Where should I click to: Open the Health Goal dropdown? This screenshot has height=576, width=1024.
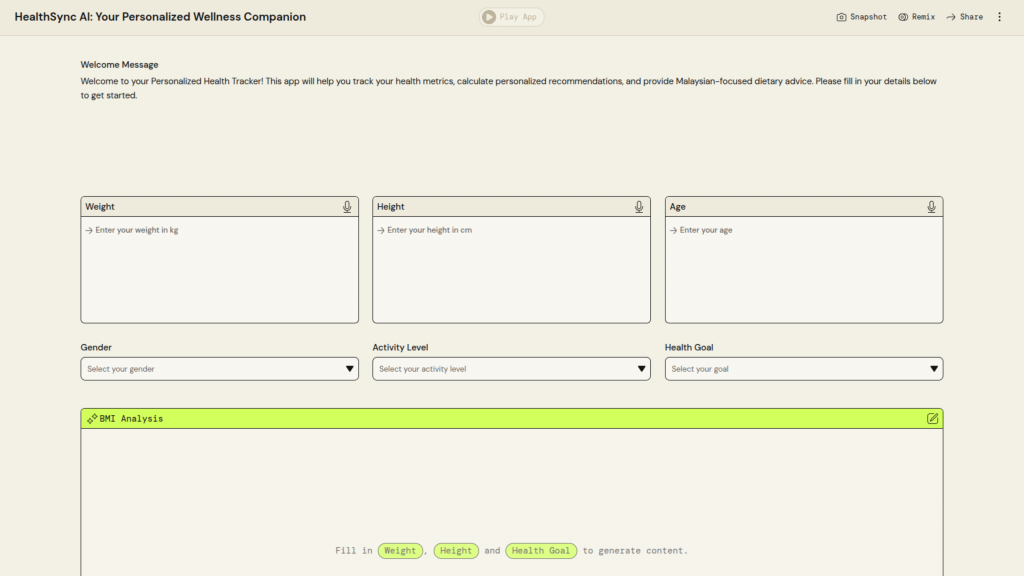(x=803, y=369)
